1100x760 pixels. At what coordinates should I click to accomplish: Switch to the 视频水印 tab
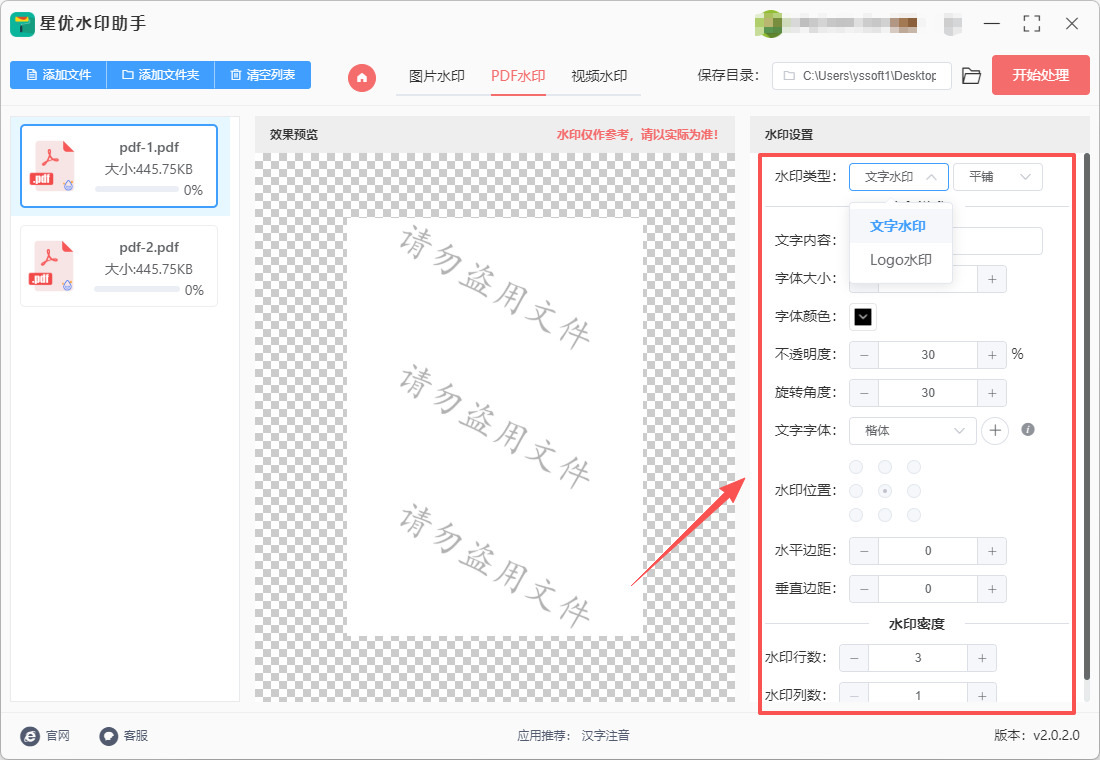point(599,76)
